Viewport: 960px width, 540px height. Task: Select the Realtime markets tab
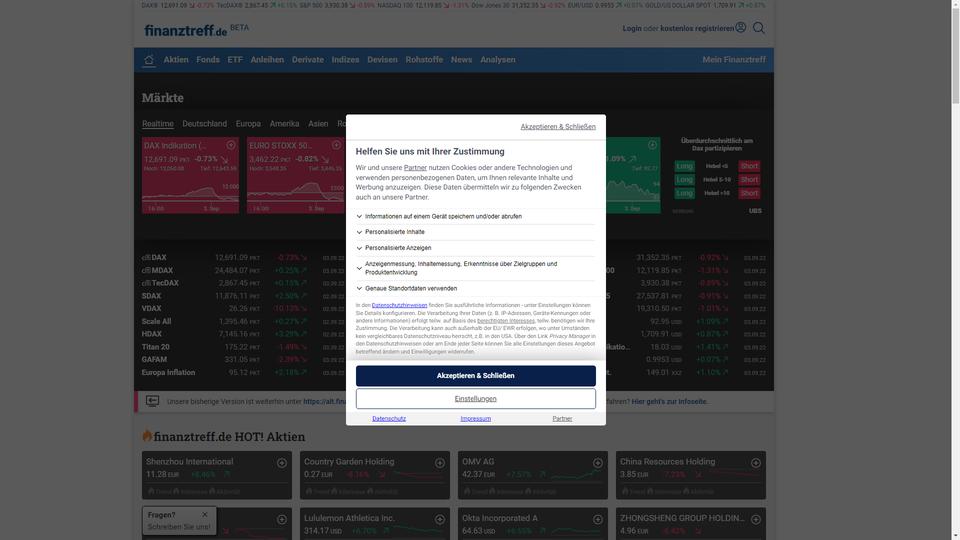(158, 124)
